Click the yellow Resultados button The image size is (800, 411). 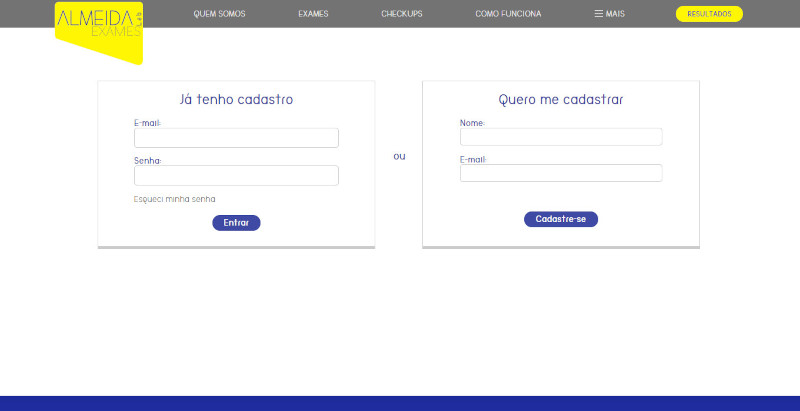pos(709,14)
